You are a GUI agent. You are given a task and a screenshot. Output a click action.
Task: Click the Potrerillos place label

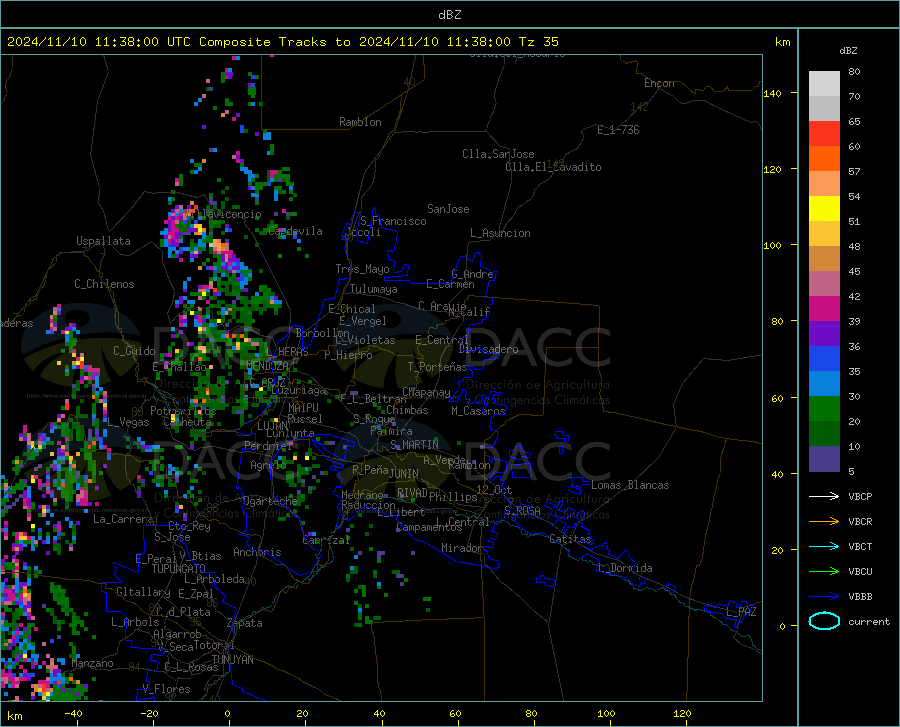(183, 411)
